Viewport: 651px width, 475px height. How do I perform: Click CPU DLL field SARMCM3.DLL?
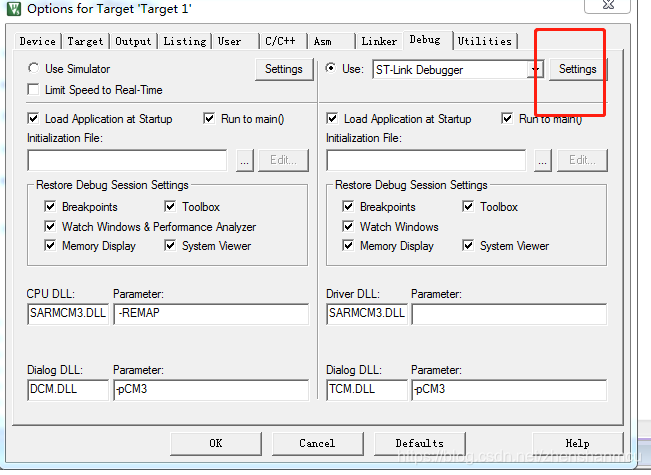coord(68,313)
